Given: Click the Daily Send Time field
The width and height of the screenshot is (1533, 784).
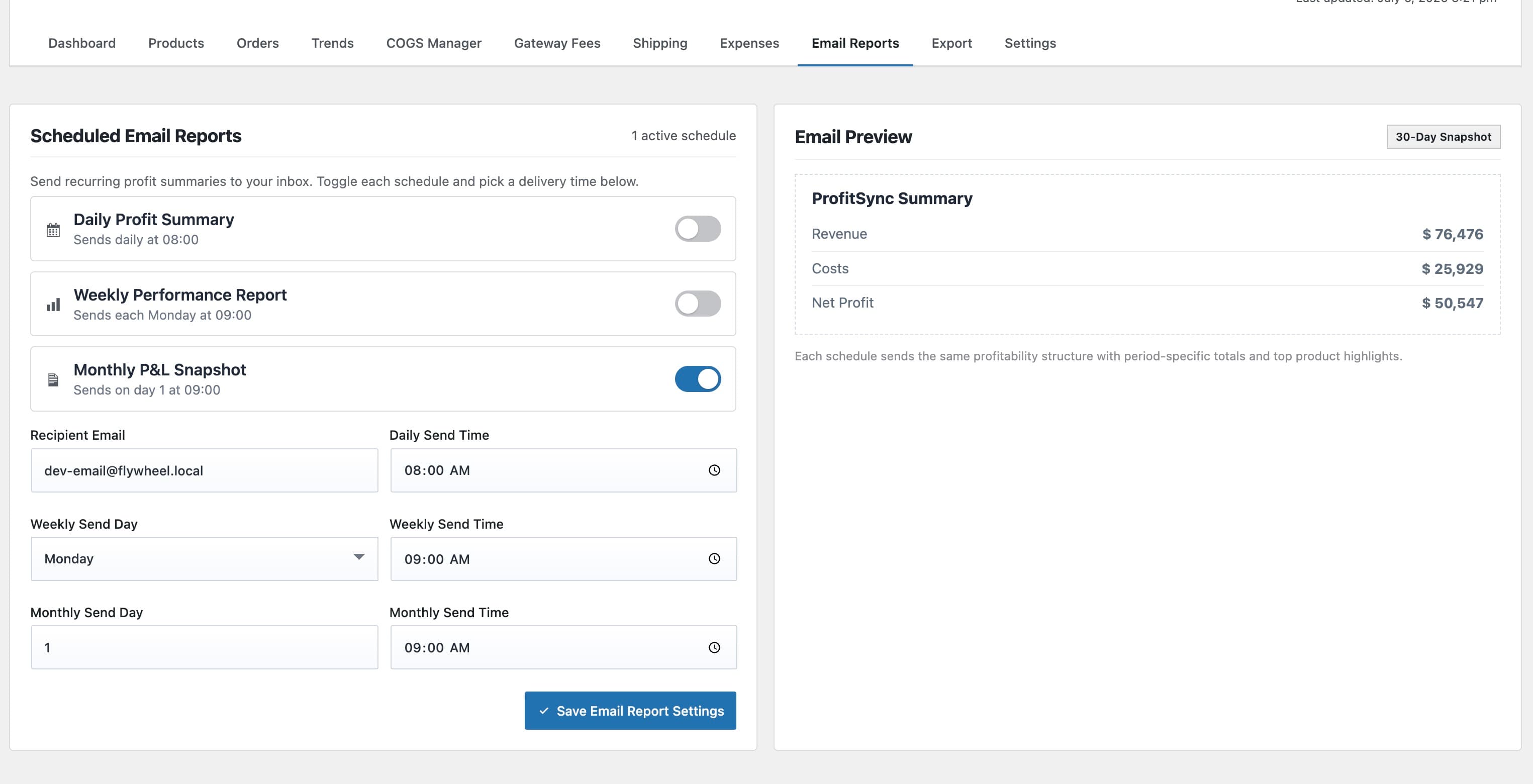Looking at the screenshot, I should (x=563, y=470).
